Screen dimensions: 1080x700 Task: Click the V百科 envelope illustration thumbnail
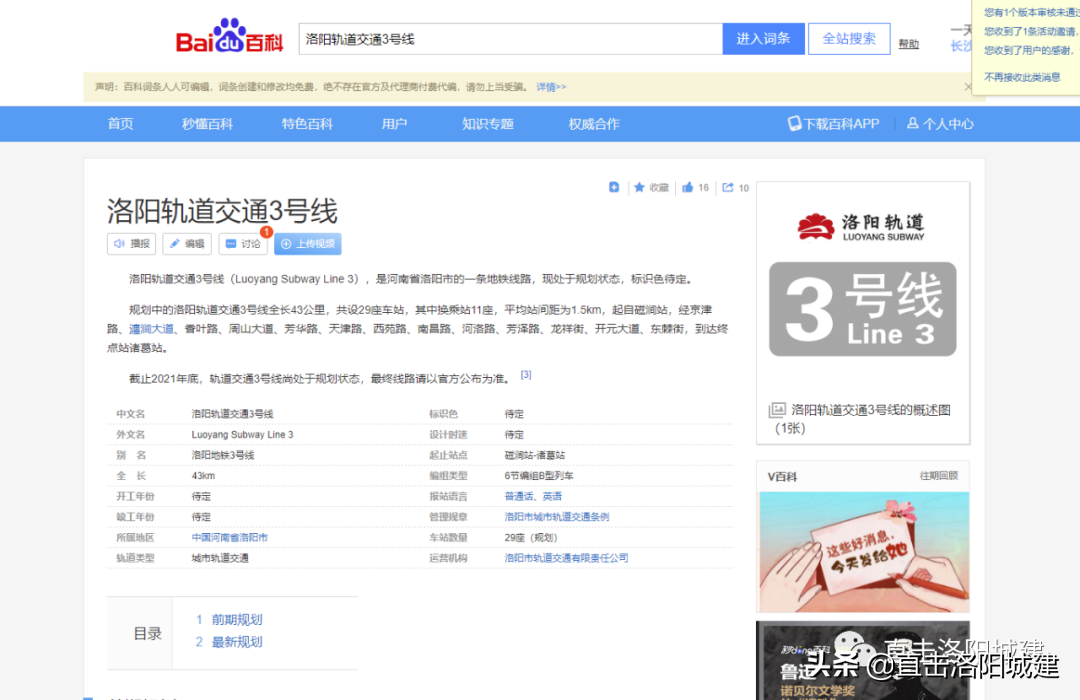click(x=864, y=551)
